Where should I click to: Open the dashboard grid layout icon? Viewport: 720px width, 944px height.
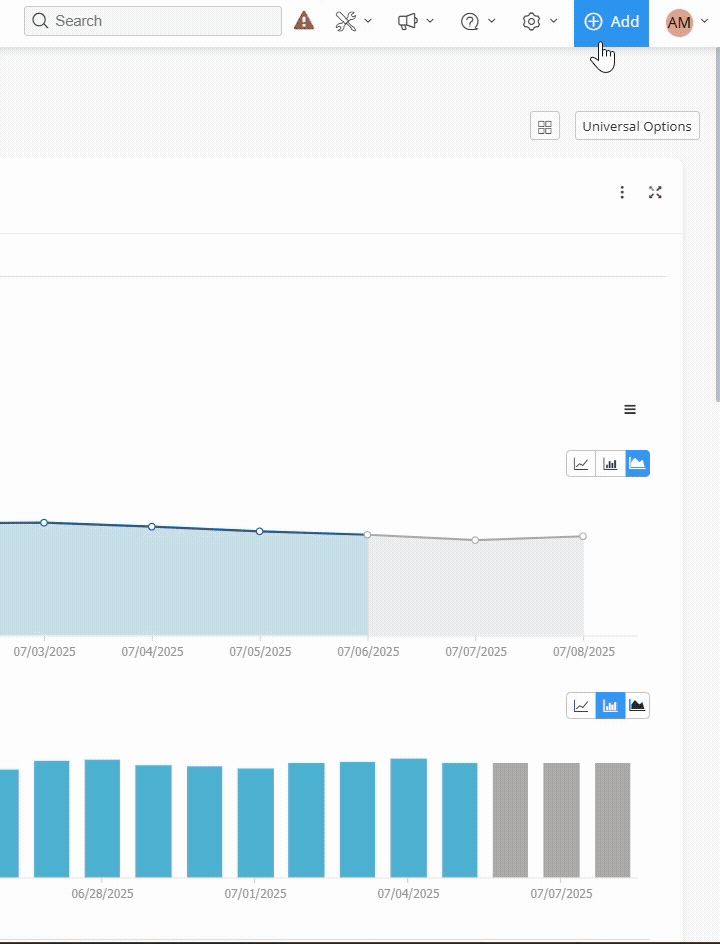[x=545, y=127]
